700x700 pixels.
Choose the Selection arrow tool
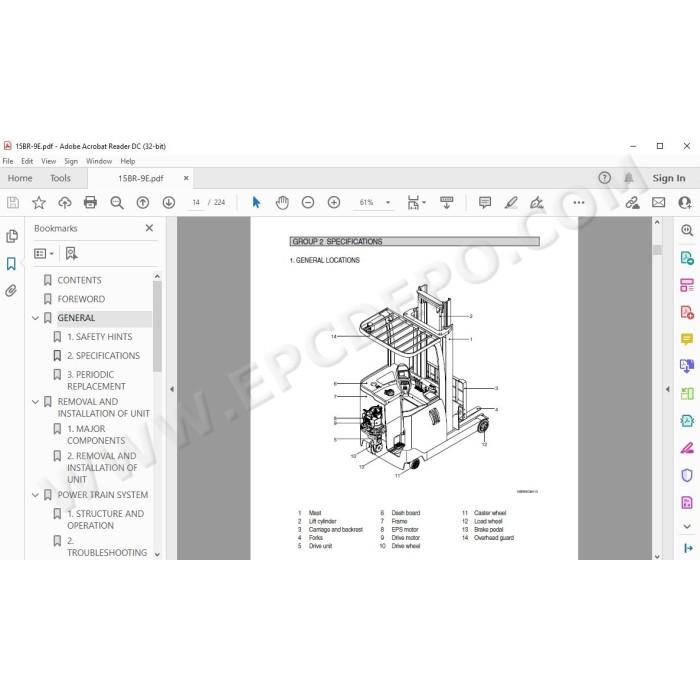256,202
